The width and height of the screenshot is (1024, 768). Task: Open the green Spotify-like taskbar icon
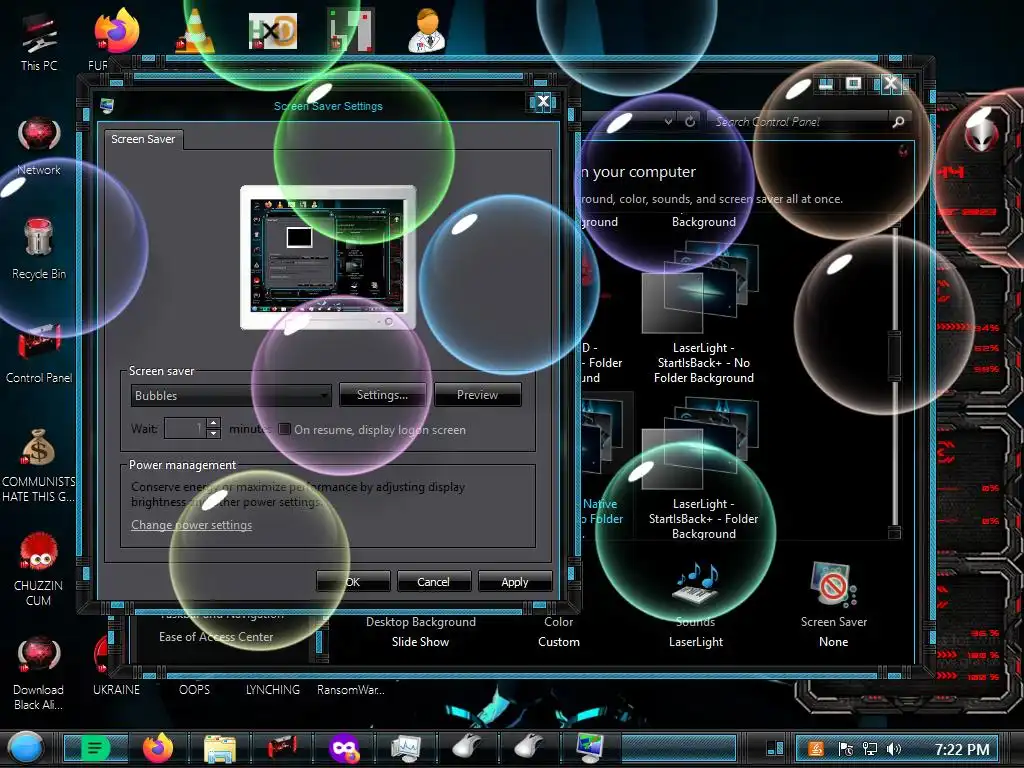(x=96, y=748)
